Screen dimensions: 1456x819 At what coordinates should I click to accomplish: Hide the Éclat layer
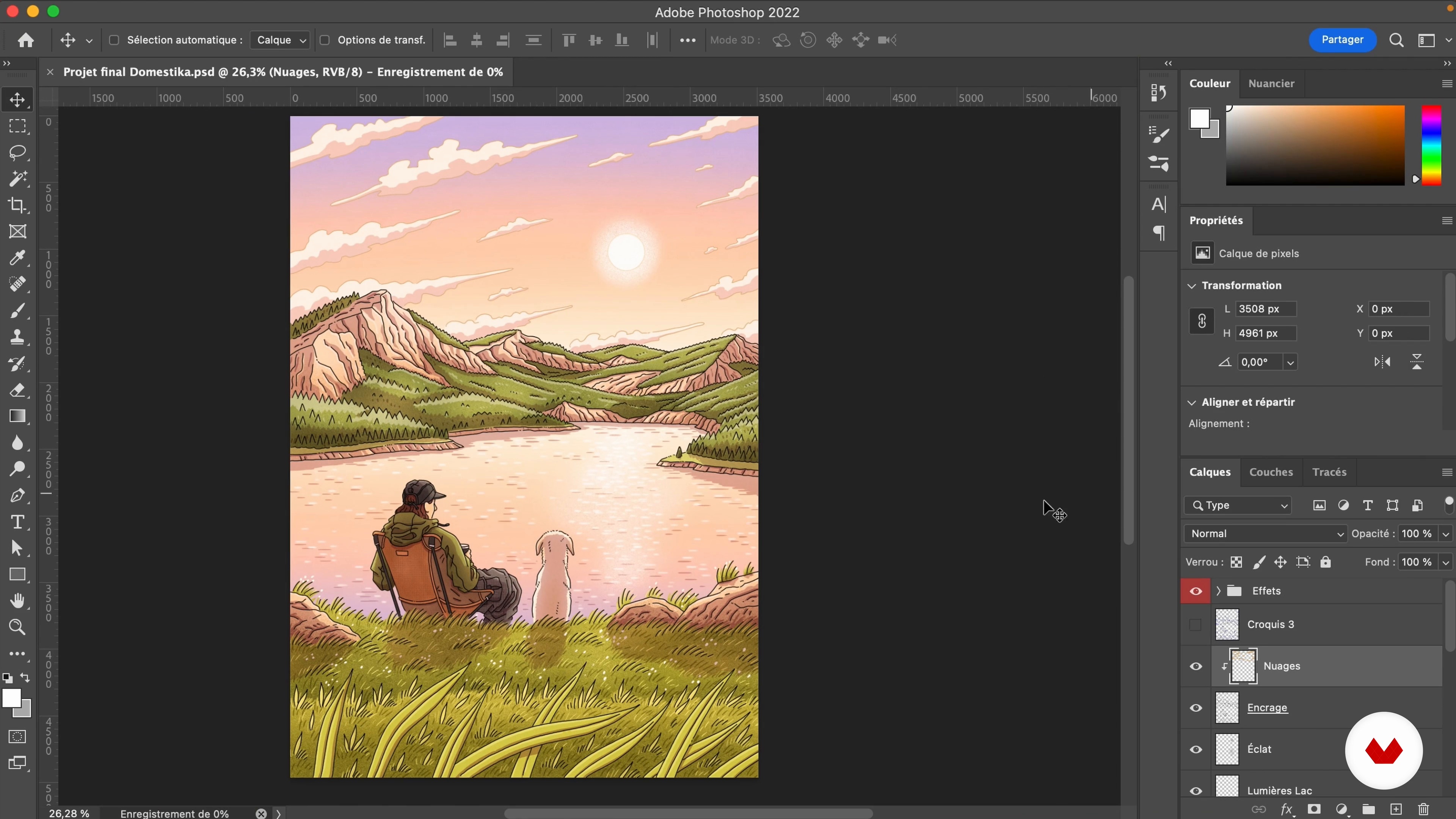pyautogui.click(x=1196, y=750)
